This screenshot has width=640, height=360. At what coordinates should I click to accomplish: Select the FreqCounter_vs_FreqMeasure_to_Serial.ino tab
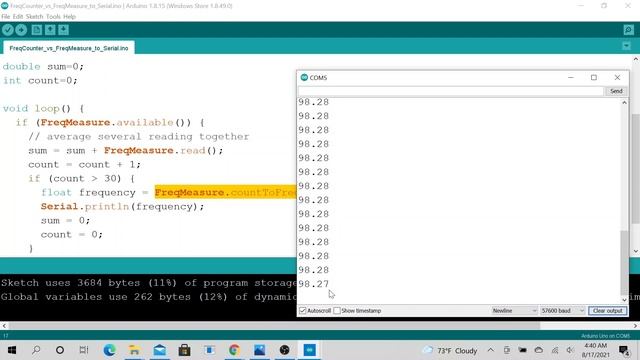(69, 48)
